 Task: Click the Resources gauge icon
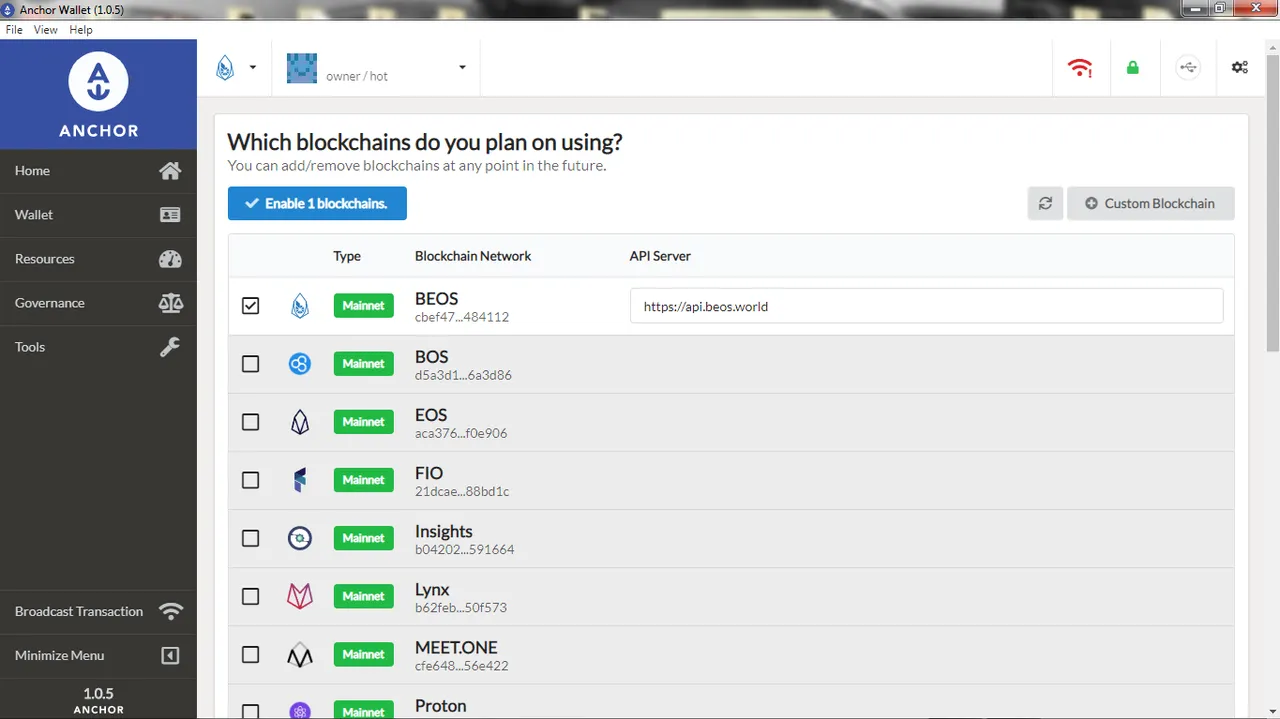coord(170,259)
